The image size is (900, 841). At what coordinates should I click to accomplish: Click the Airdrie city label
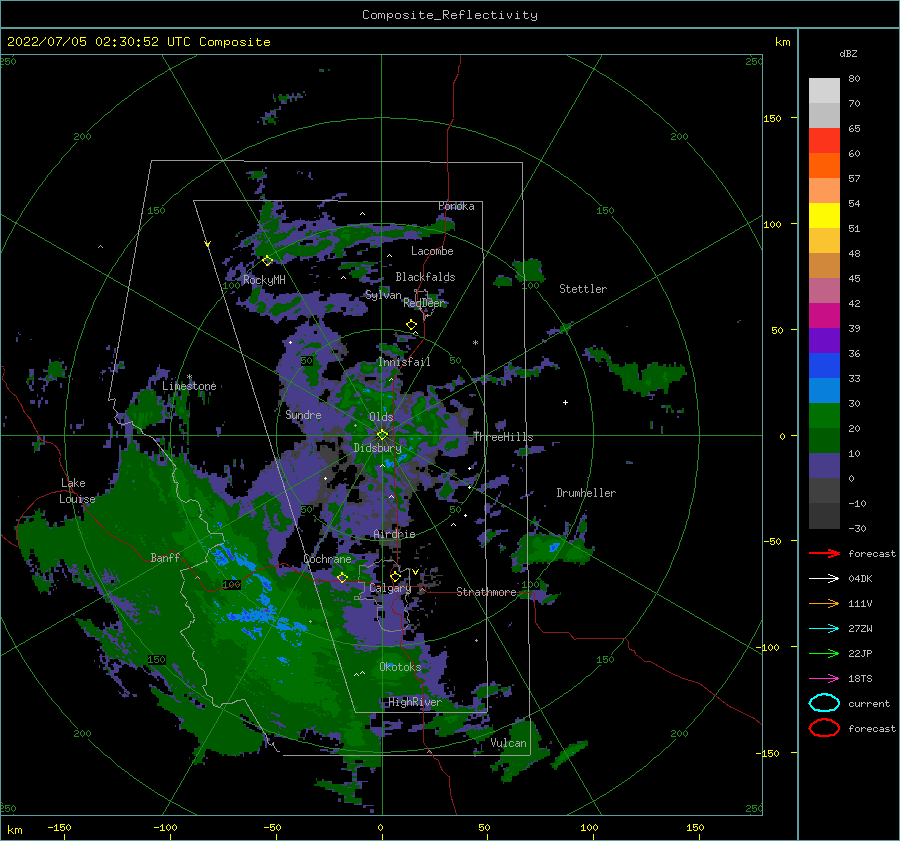[x=394, y=534]
